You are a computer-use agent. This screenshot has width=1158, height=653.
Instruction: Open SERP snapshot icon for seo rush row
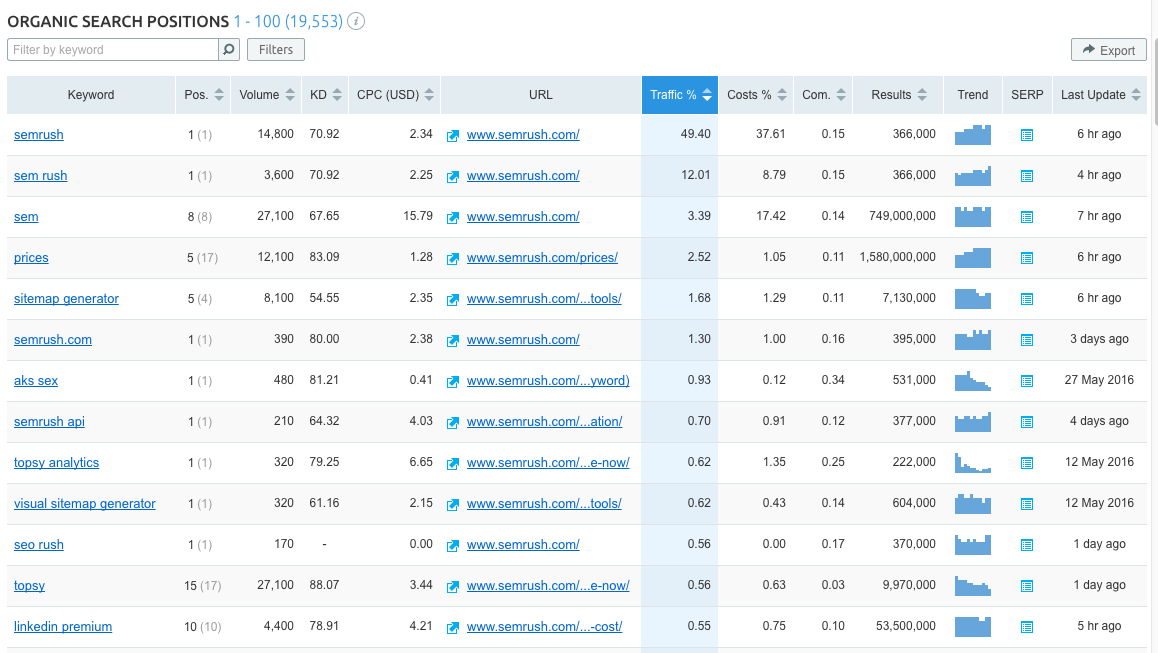[1026, 545]
